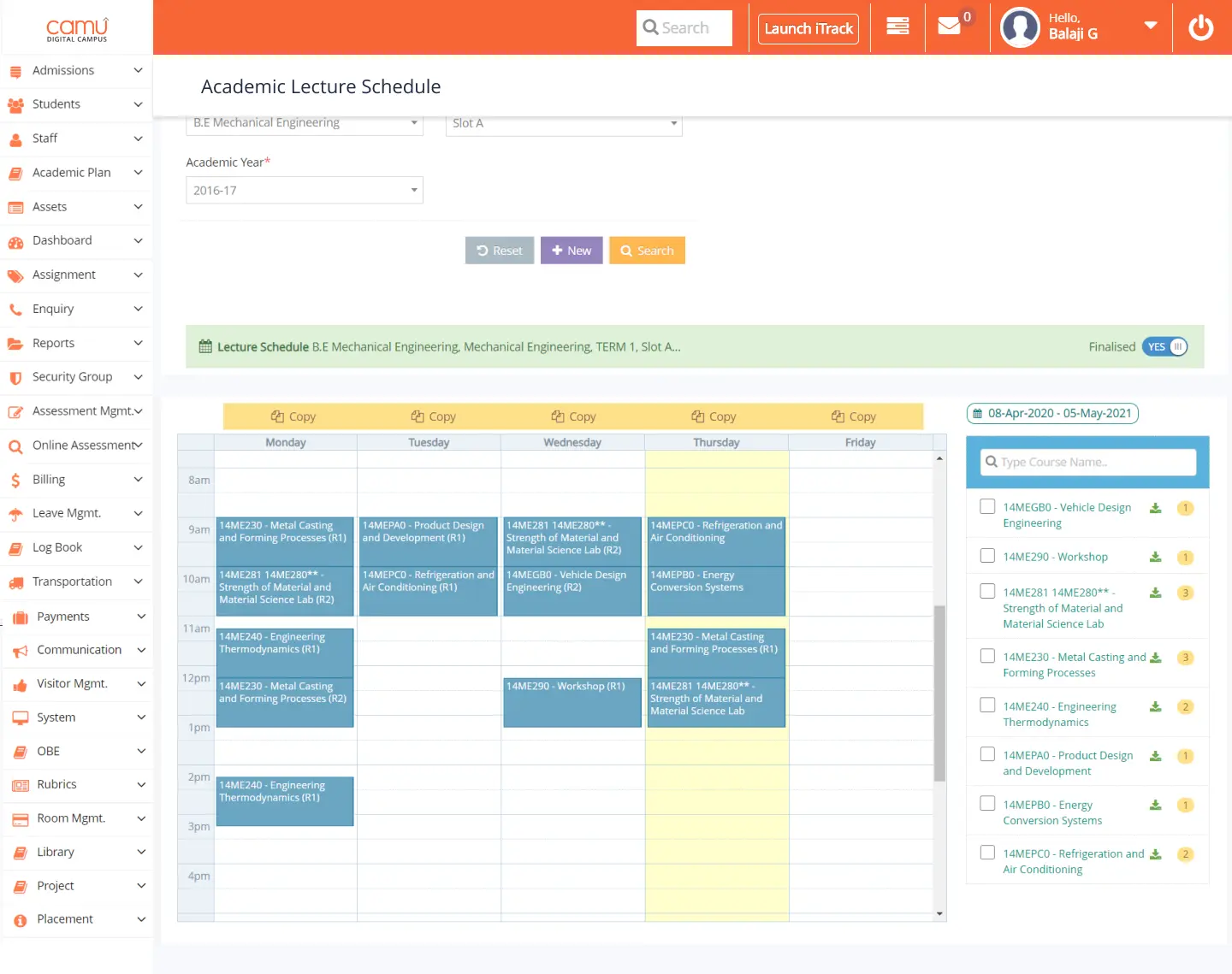This screenshot has height=974, width=1232.
Task: Click the Staff sidebar icon
Action: point(15,139)
